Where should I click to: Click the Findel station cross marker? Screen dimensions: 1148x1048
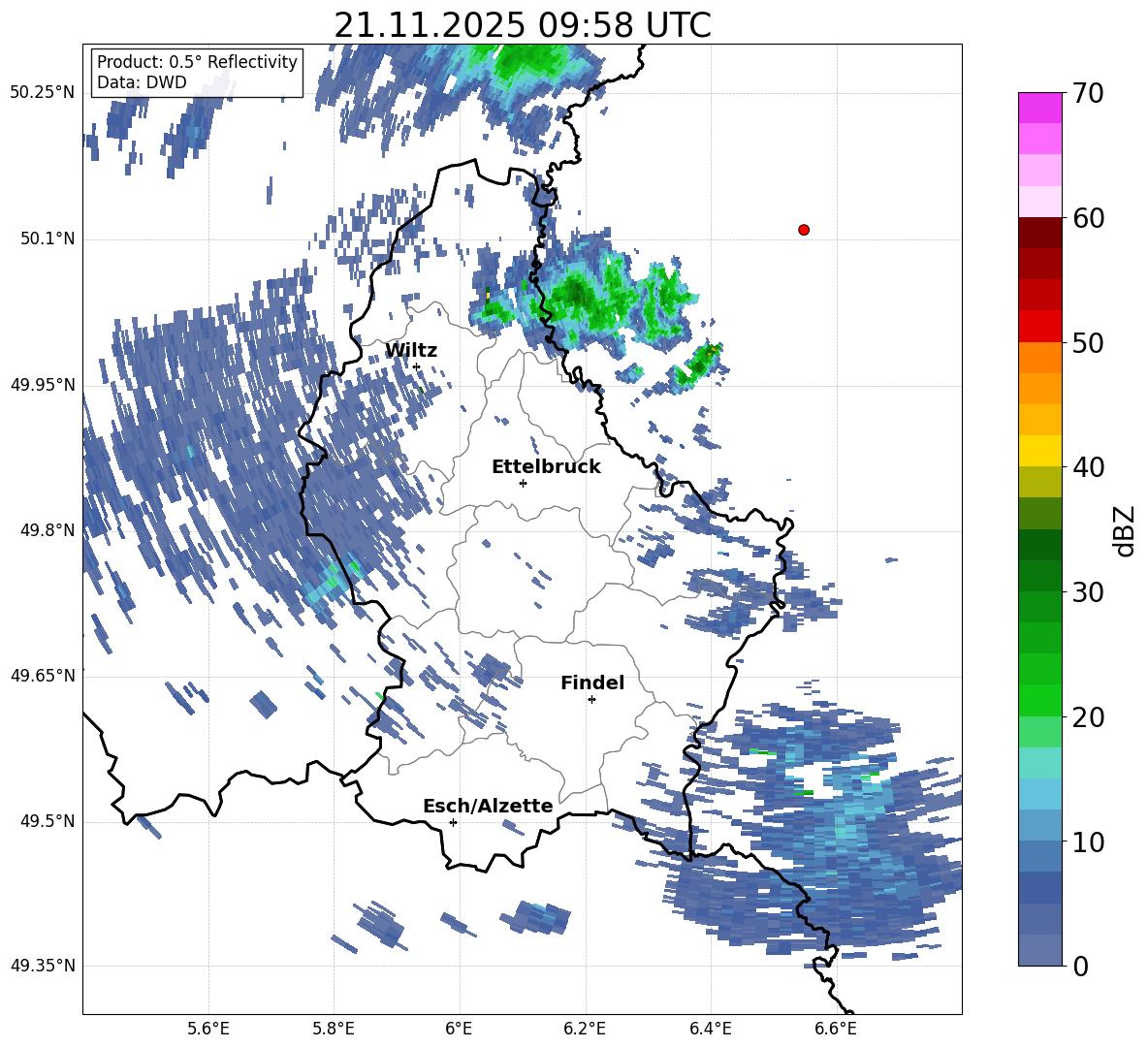tap(591, 700)
